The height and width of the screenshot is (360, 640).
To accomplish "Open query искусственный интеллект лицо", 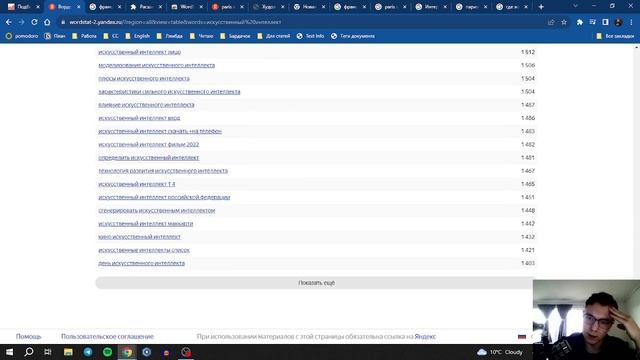I will (139, 52).
